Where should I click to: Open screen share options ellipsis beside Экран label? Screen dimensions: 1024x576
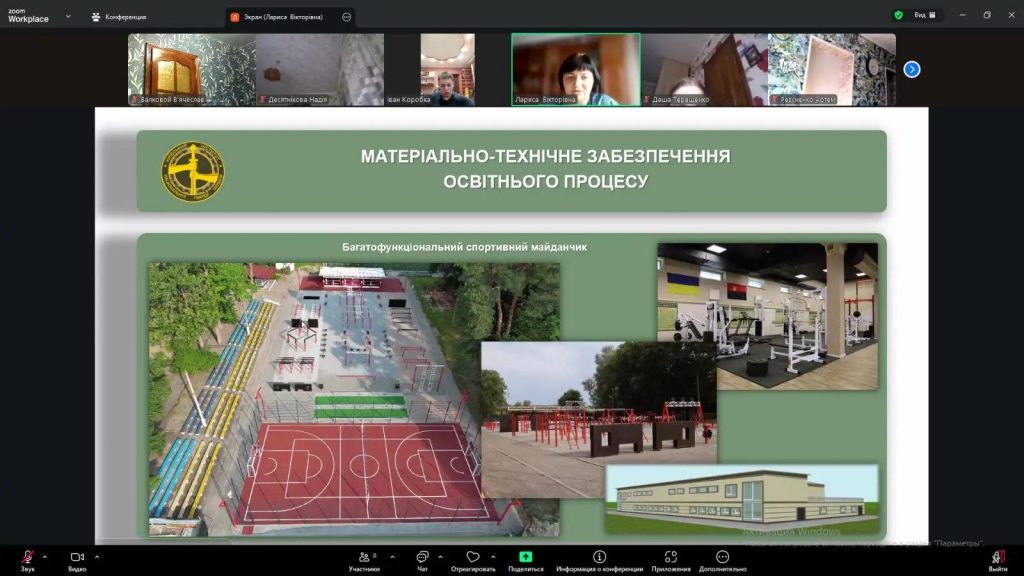click(x=346, y=17)
